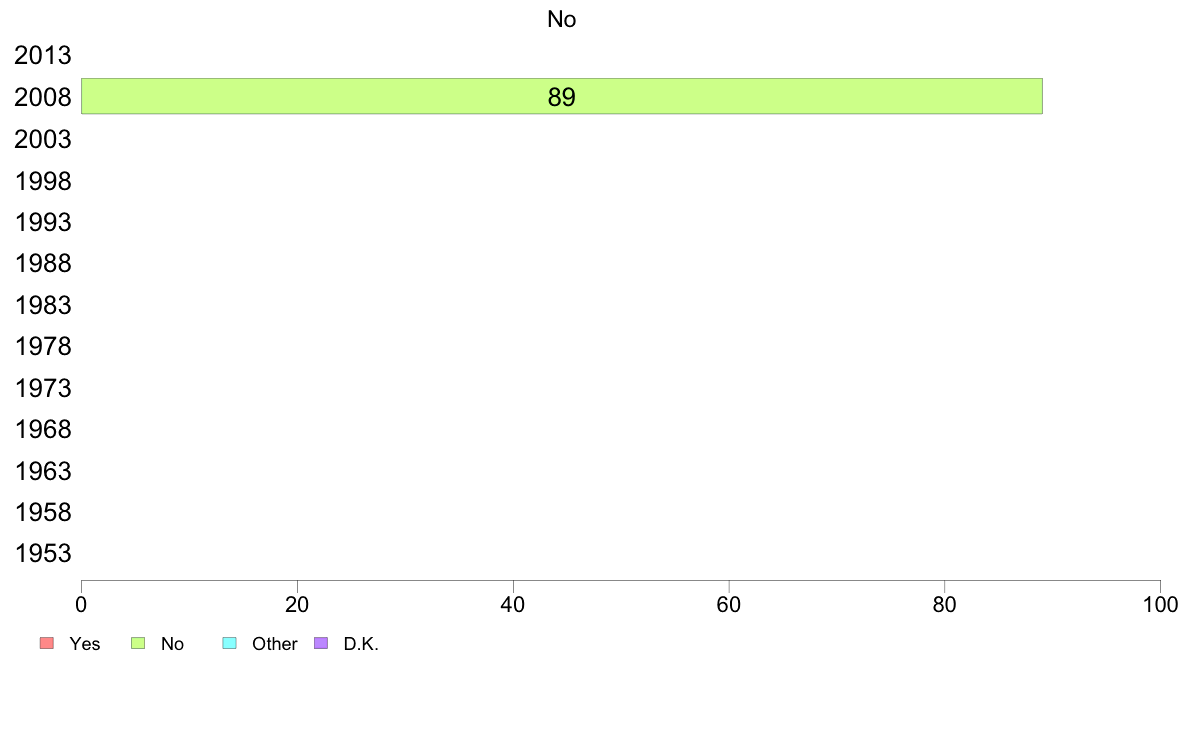Click the 89 value label on bar
Screen dimensions: 1188x736
(561, 97)
